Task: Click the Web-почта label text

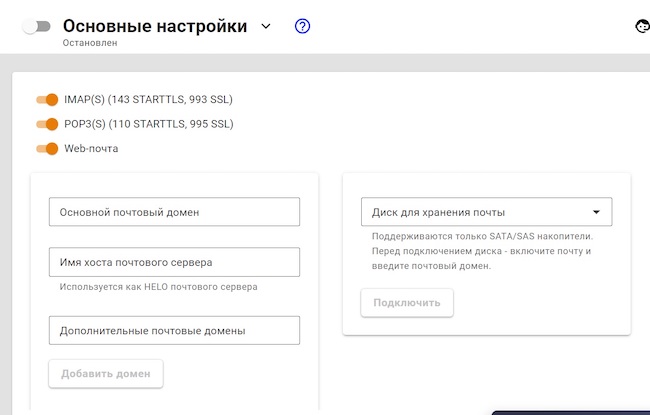Action: (x=91, y=149)
